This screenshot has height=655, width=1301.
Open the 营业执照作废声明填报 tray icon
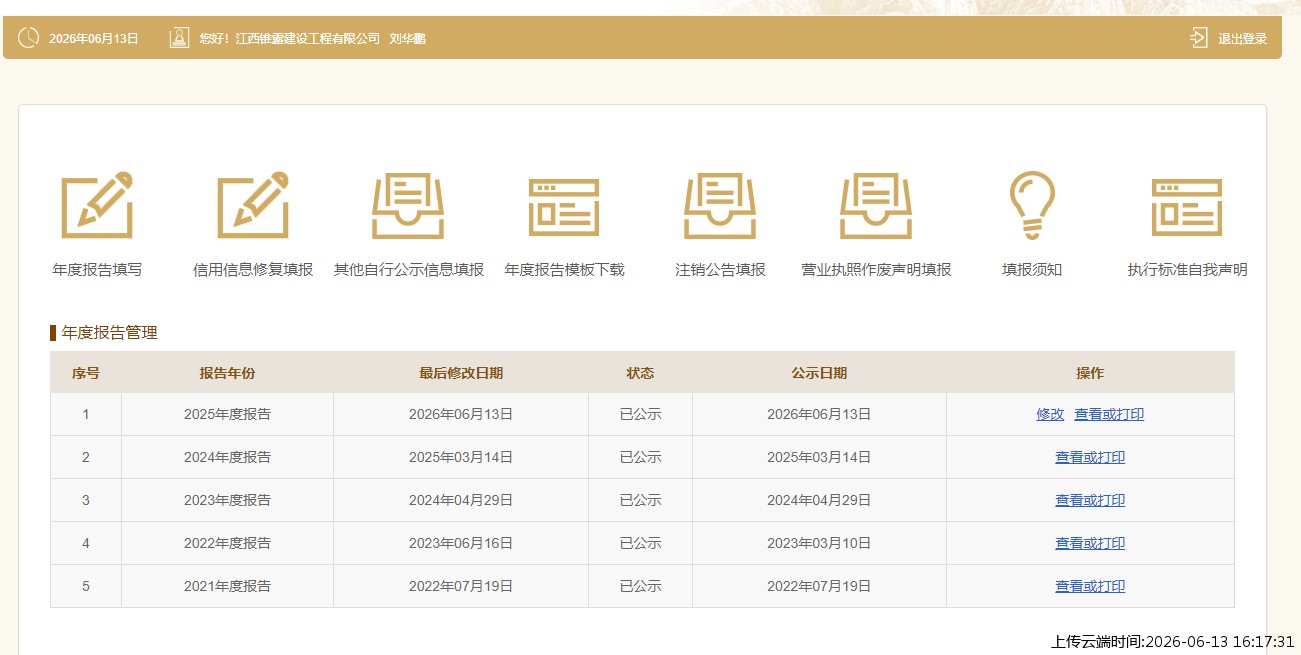pos(876,206)
